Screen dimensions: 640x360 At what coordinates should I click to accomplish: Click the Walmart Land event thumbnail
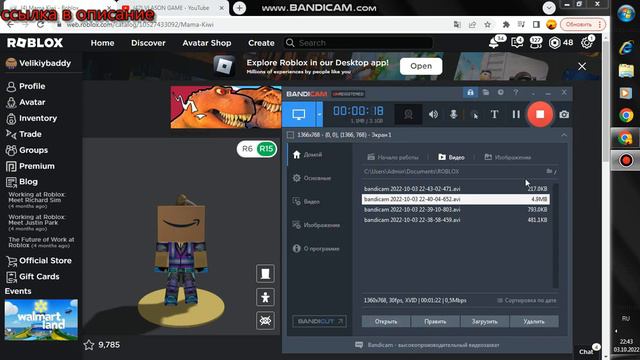click(x=41, y=320)
